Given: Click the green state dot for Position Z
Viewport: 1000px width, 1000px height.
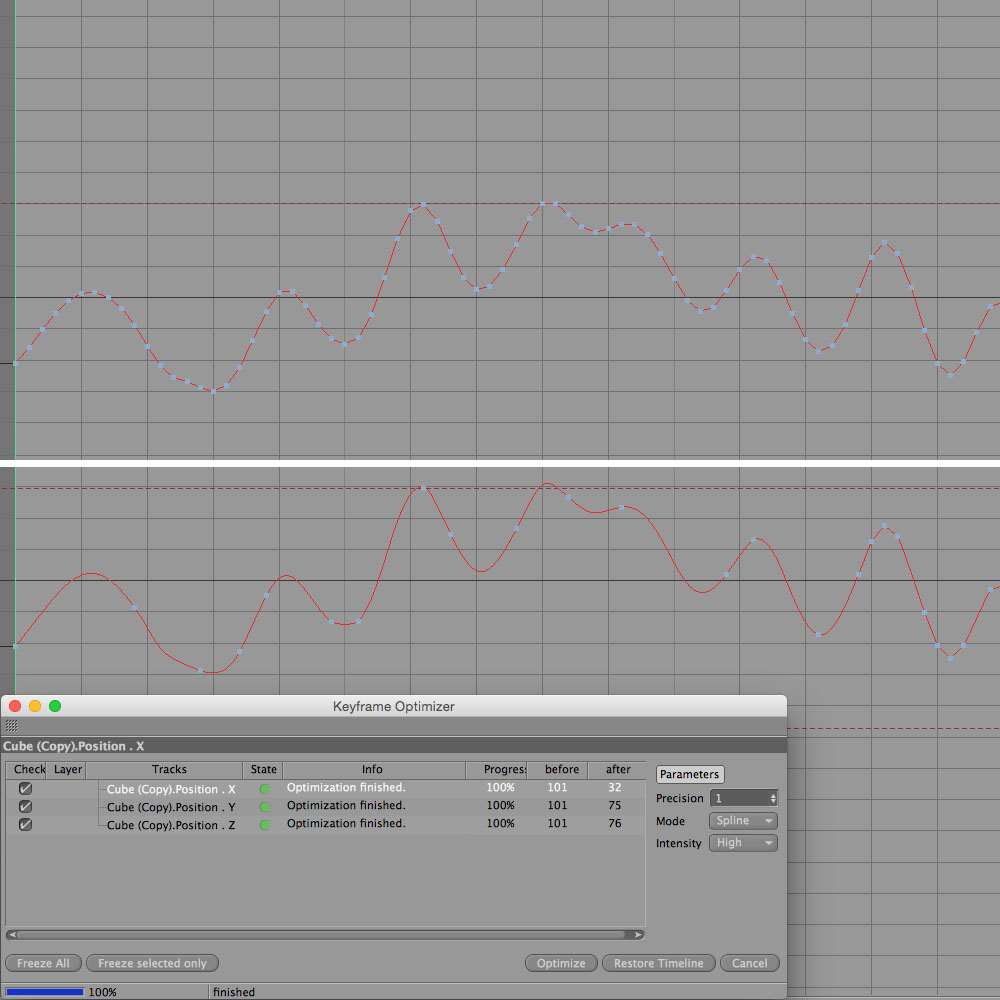Looking at the screenshot, I should tap(265, 825).
